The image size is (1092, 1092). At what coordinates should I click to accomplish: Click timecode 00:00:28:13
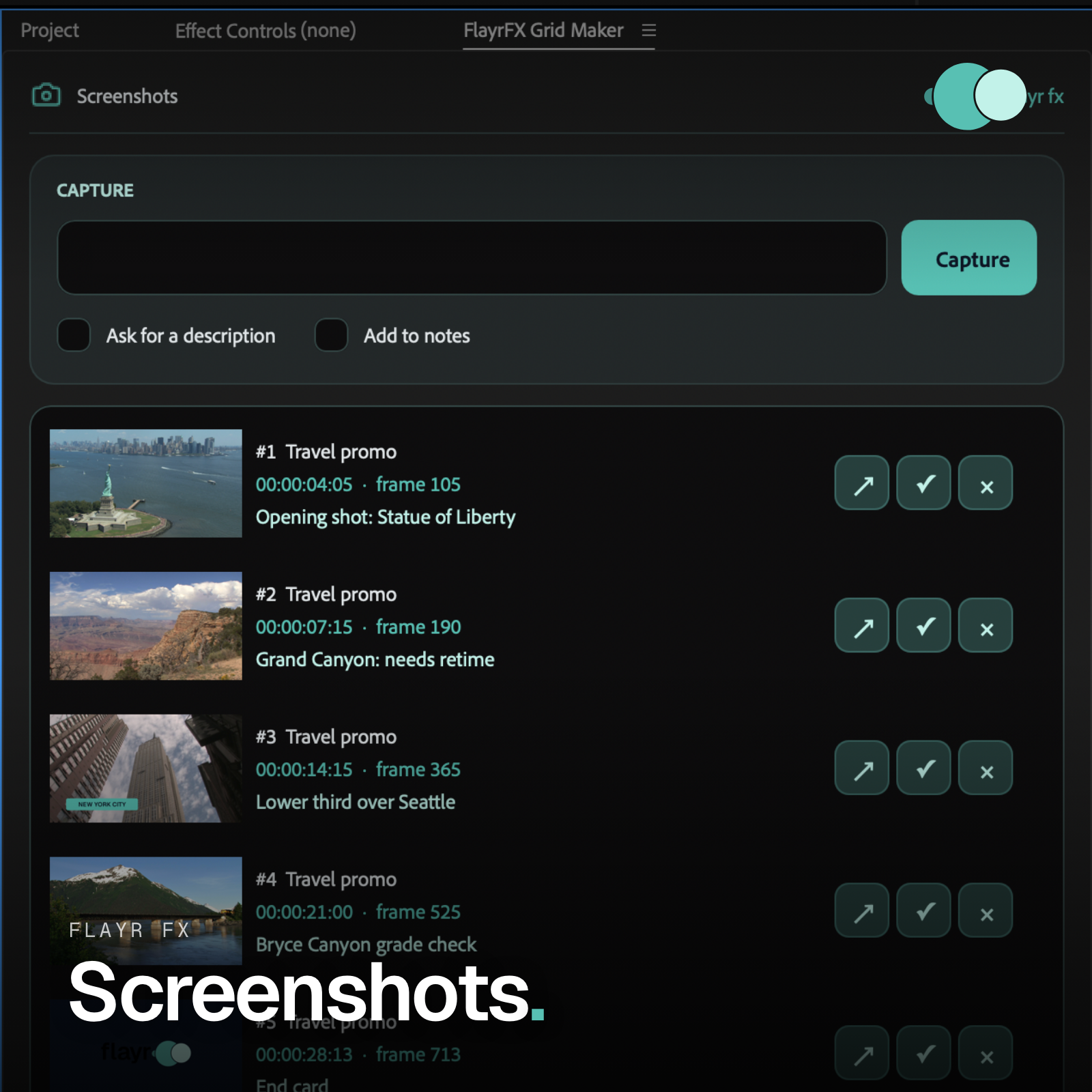point(304,1055)
